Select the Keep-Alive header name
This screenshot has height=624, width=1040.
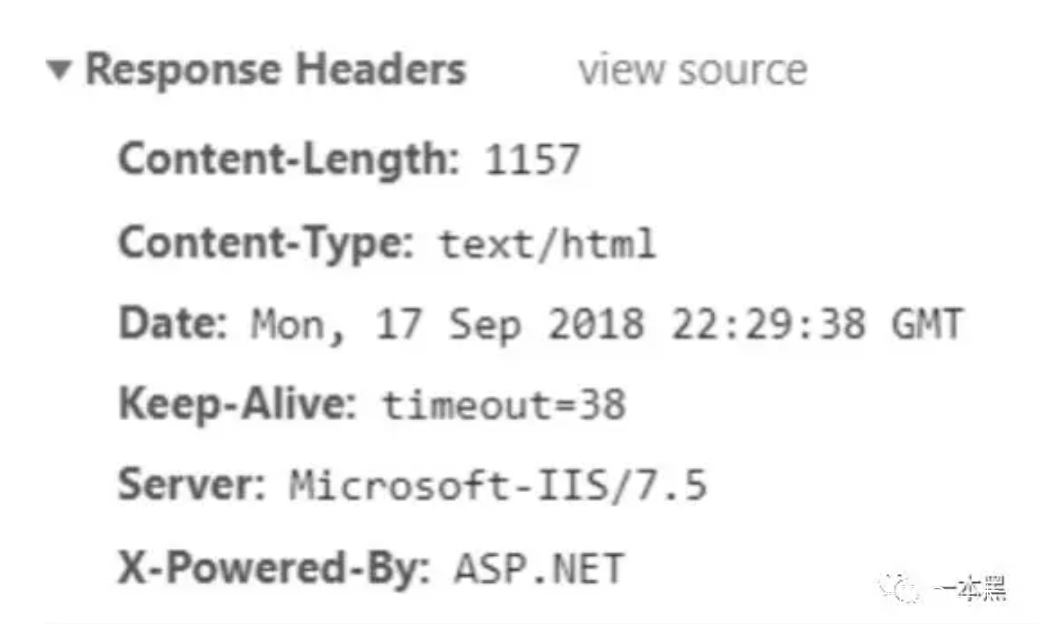click(237, 405)
